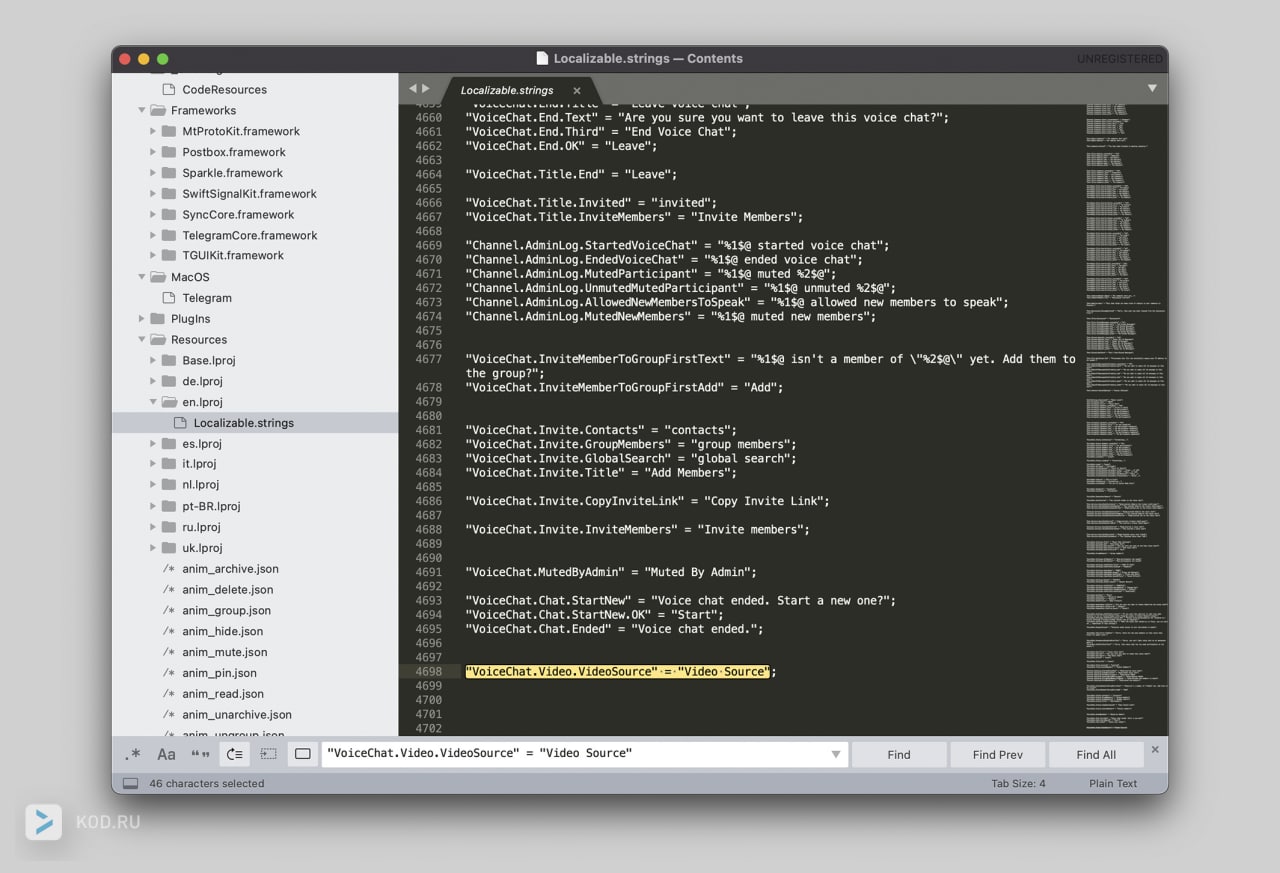Collapse the MacOS folder

(142, 277)
